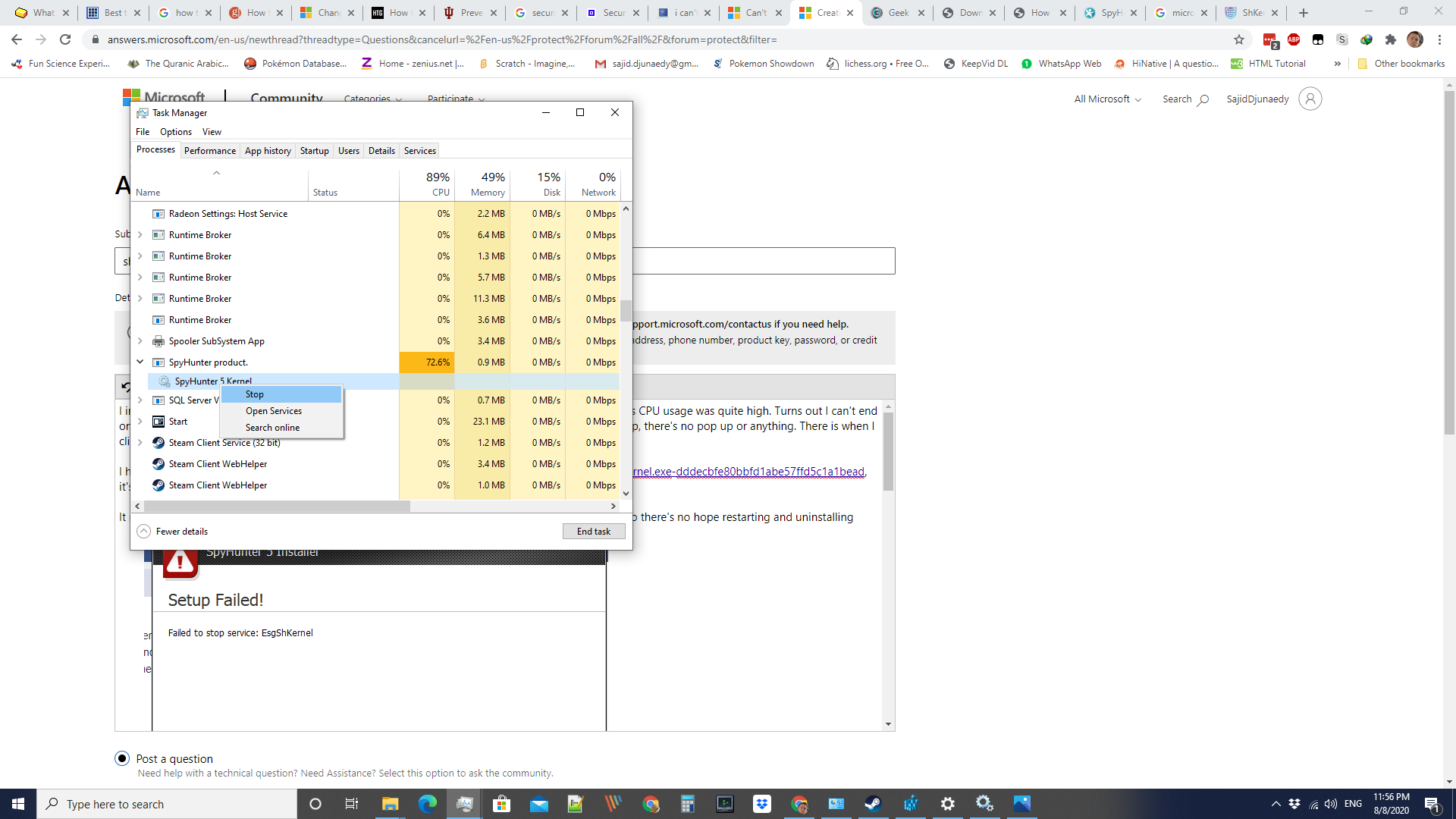Click Fewer details in Task Manager
Viewport: 1456px width, 819px height.
click(172, 532)
